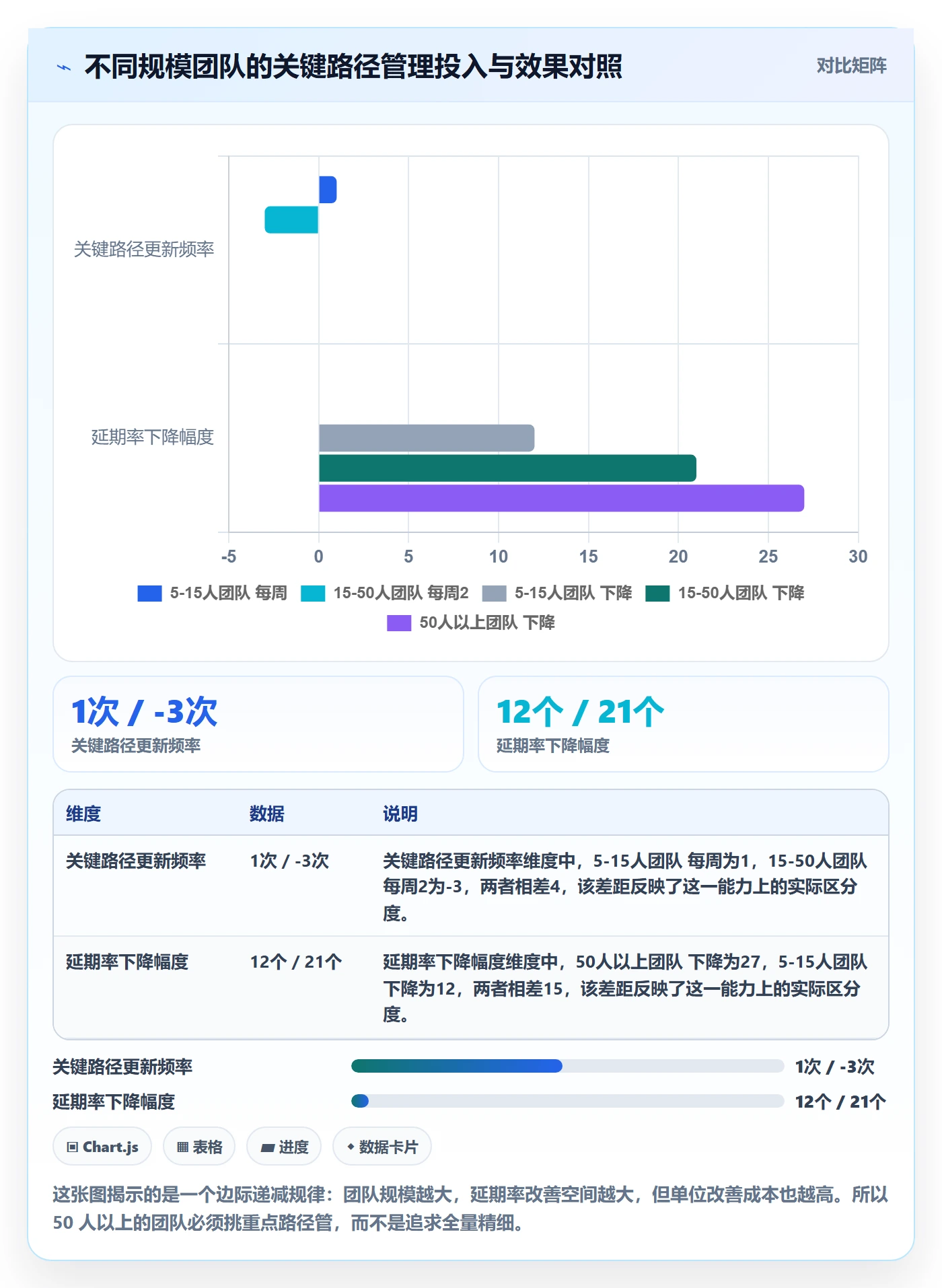Click the 数据 column header

267,814
